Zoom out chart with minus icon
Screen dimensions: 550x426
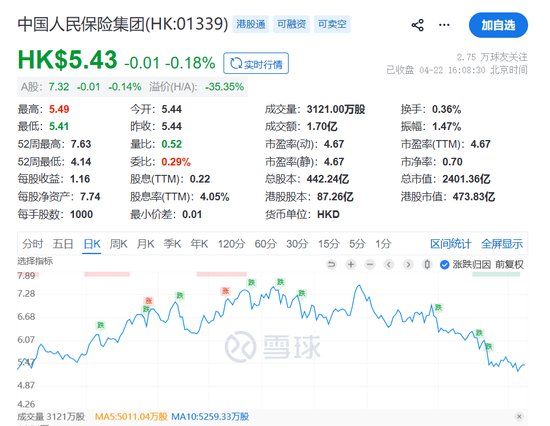pyautogui.click(x=370, y=264)
